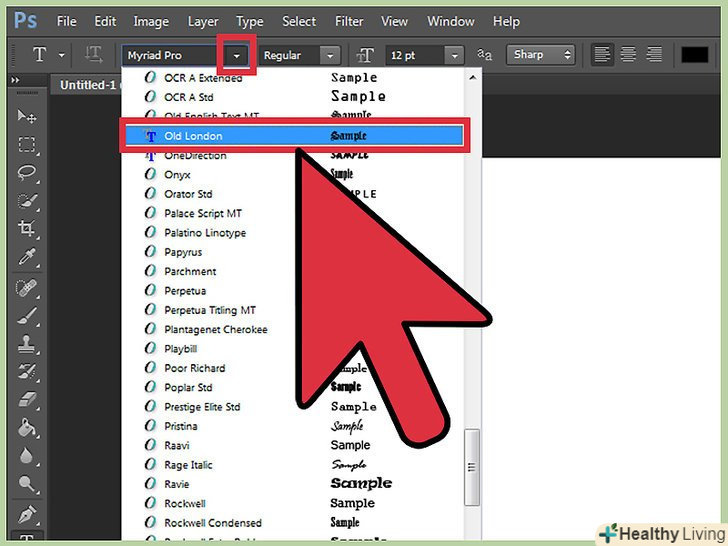Choose the Rockwell Condensed font

pyautogui.click(x=294, y=523)
